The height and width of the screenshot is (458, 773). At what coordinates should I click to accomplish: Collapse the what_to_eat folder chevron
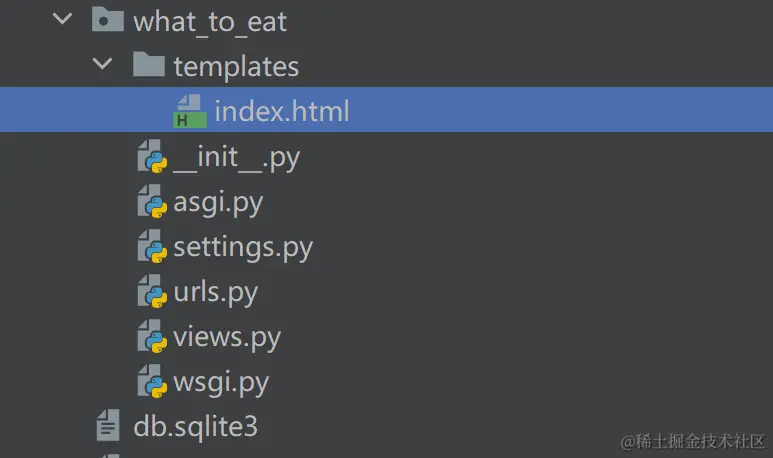point(63,19)
